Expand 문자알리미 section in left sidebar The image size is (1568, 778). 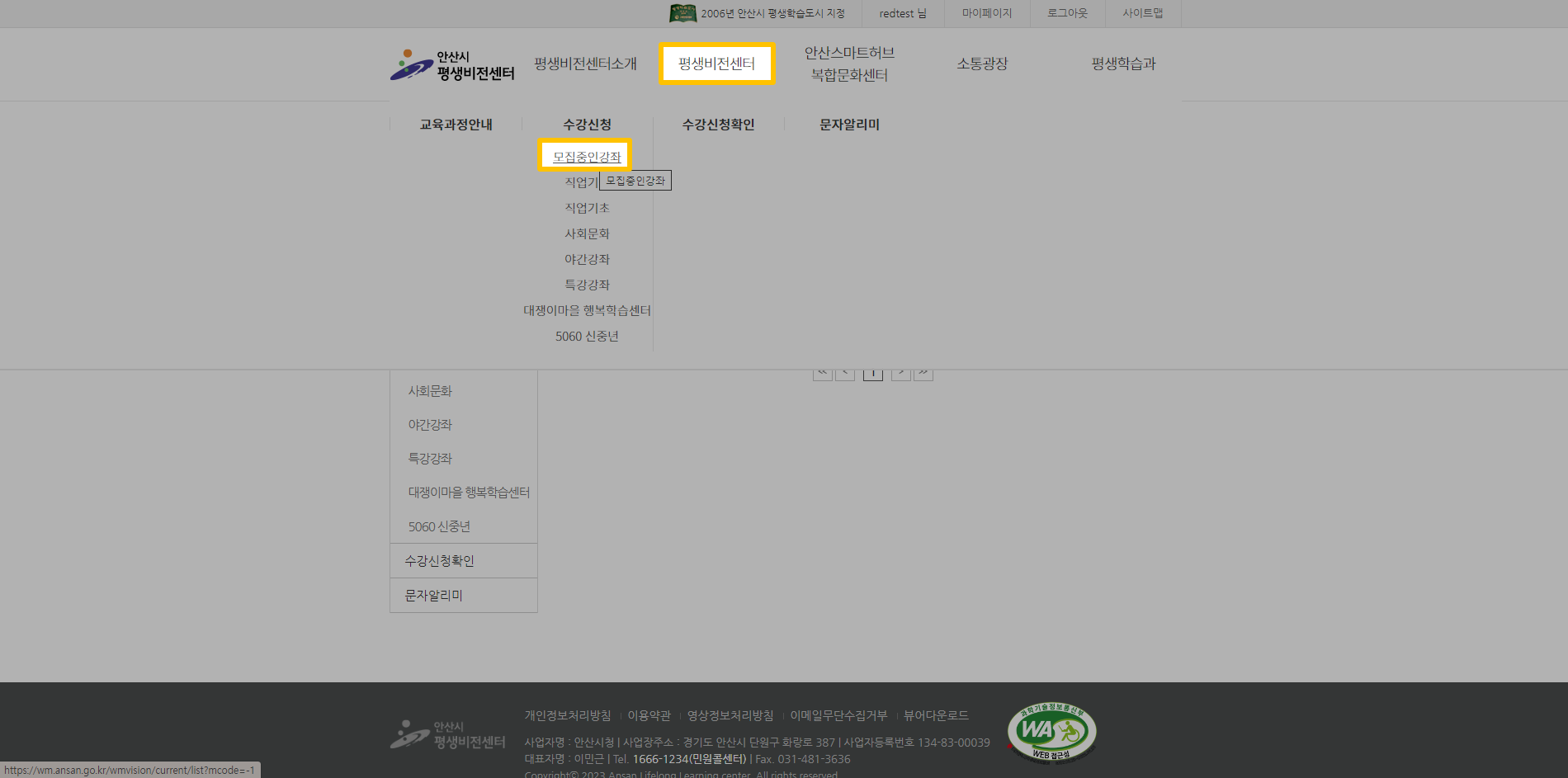pyautogui.click(x=464, y=596)
